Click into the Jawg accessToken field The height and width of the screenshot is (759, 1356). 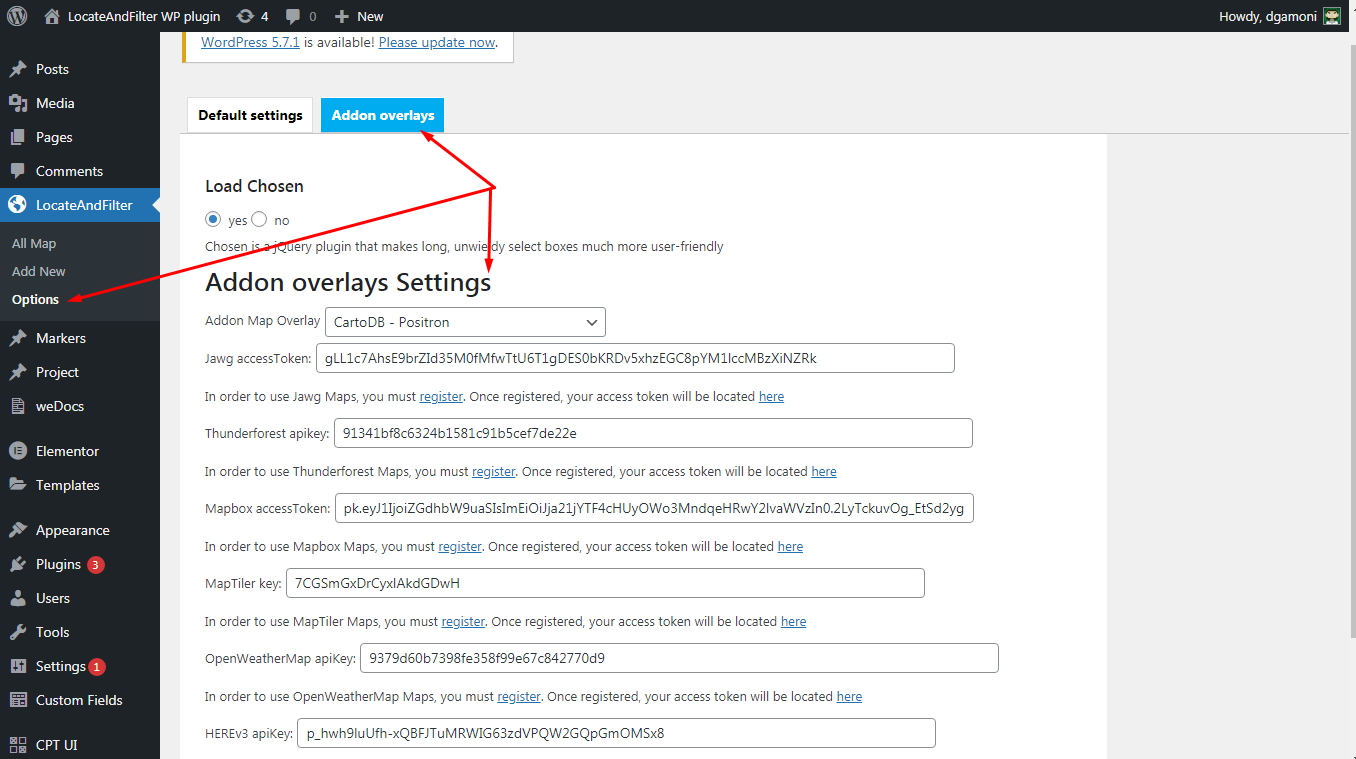[634, 358]
